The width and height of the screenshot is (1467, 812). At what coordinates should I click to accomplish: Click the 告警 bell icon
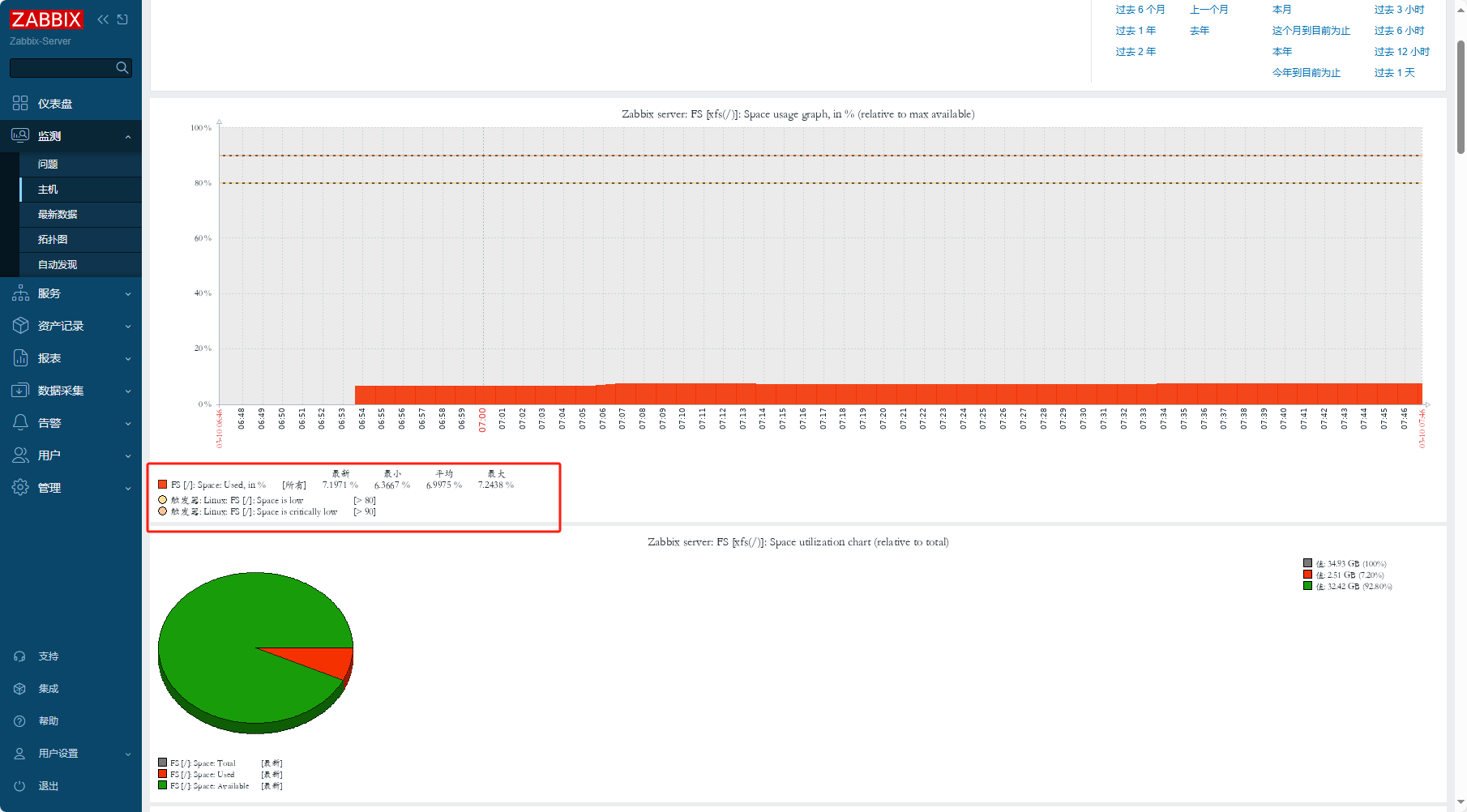[20, 423]
